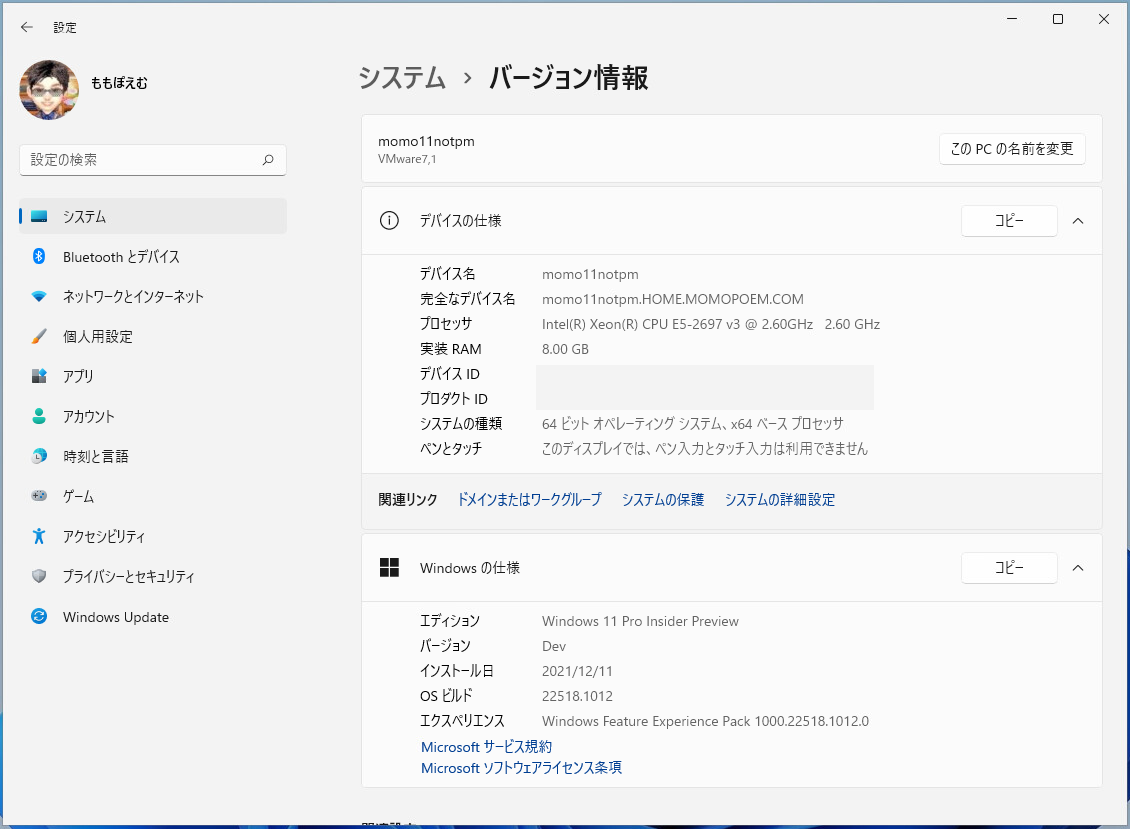
Task: Open the ももぽえむ profile avatar
Action: (49, 90)
